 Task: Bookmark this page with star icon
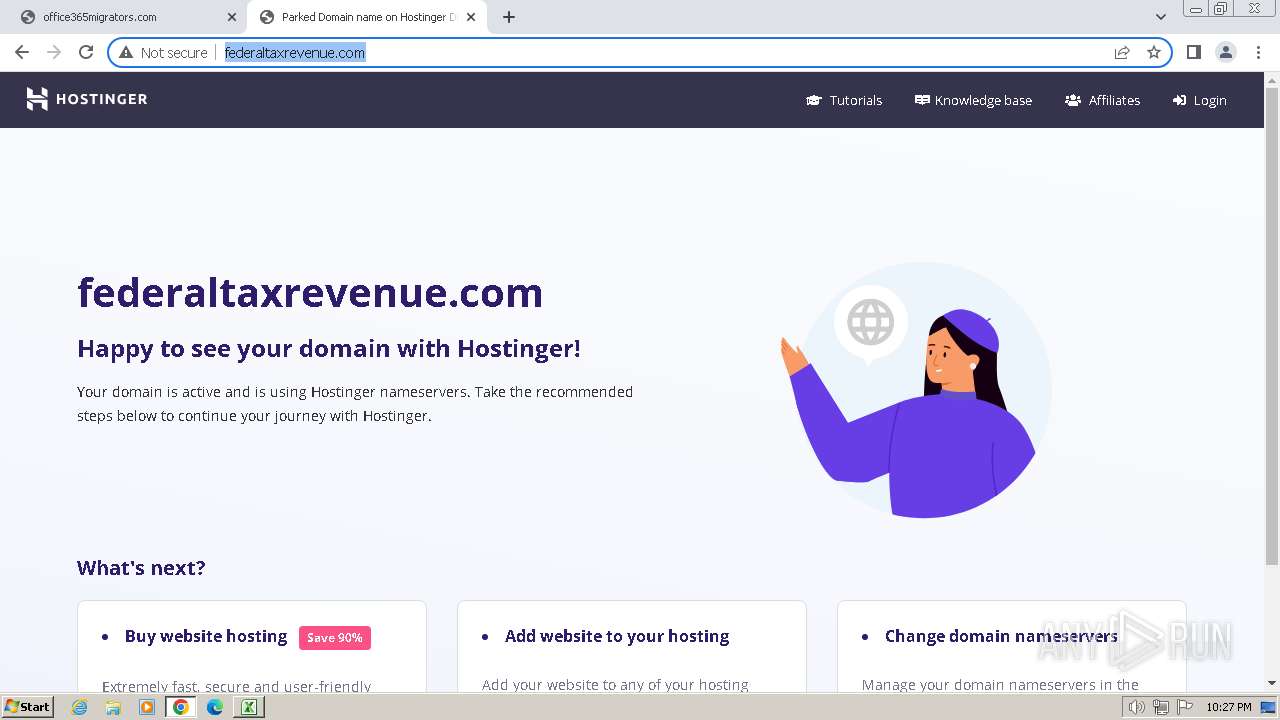coord(1154,52)
